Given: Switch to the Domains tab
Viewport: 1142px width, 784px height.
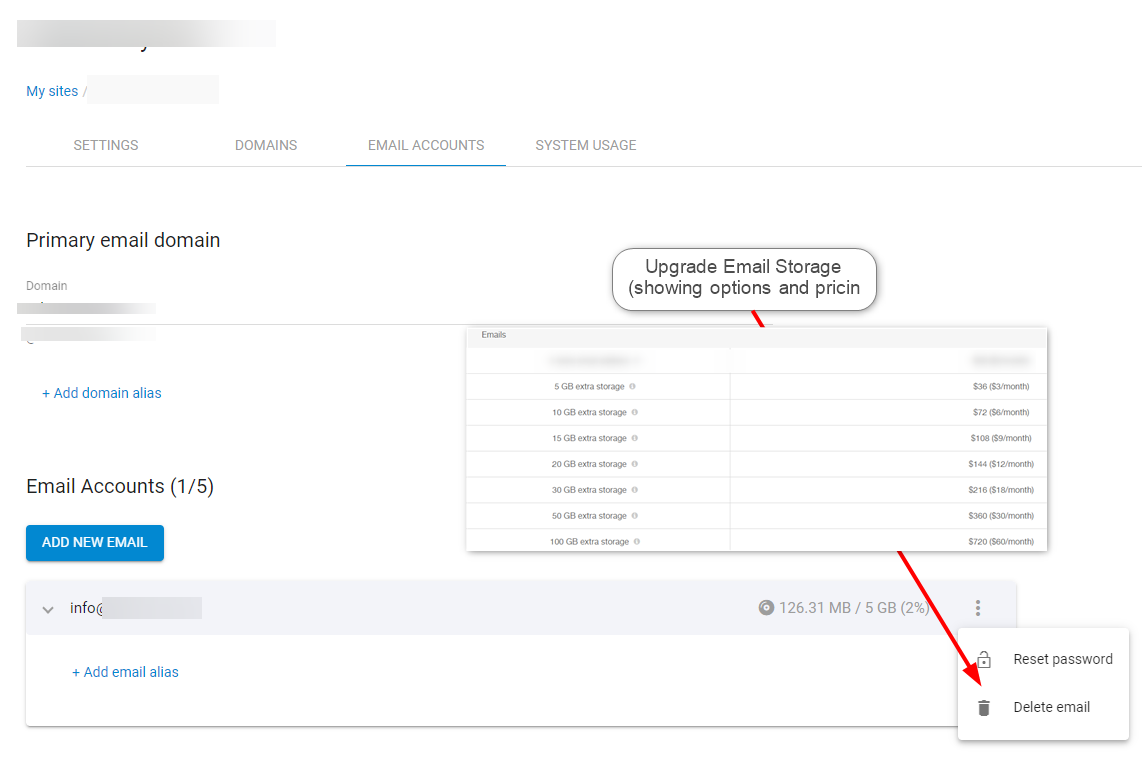Looking at the screenshot, I should (x=266, y=145).
